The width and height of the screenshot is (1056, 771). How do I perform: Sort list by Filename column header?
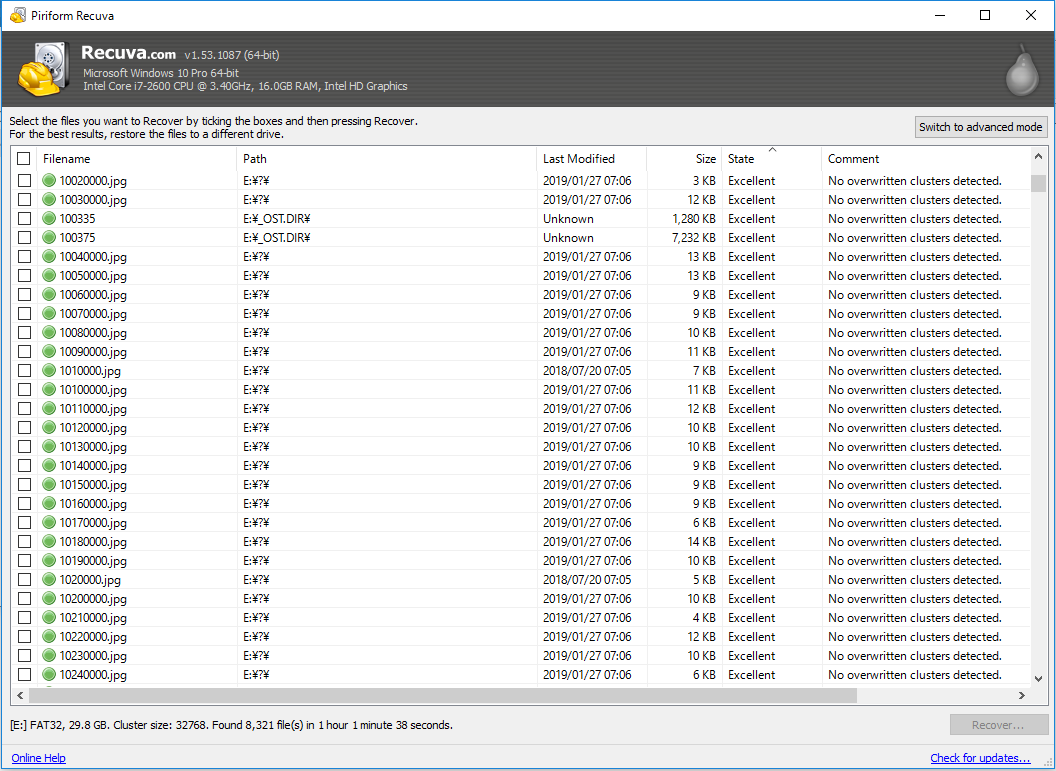click(137, 159)
